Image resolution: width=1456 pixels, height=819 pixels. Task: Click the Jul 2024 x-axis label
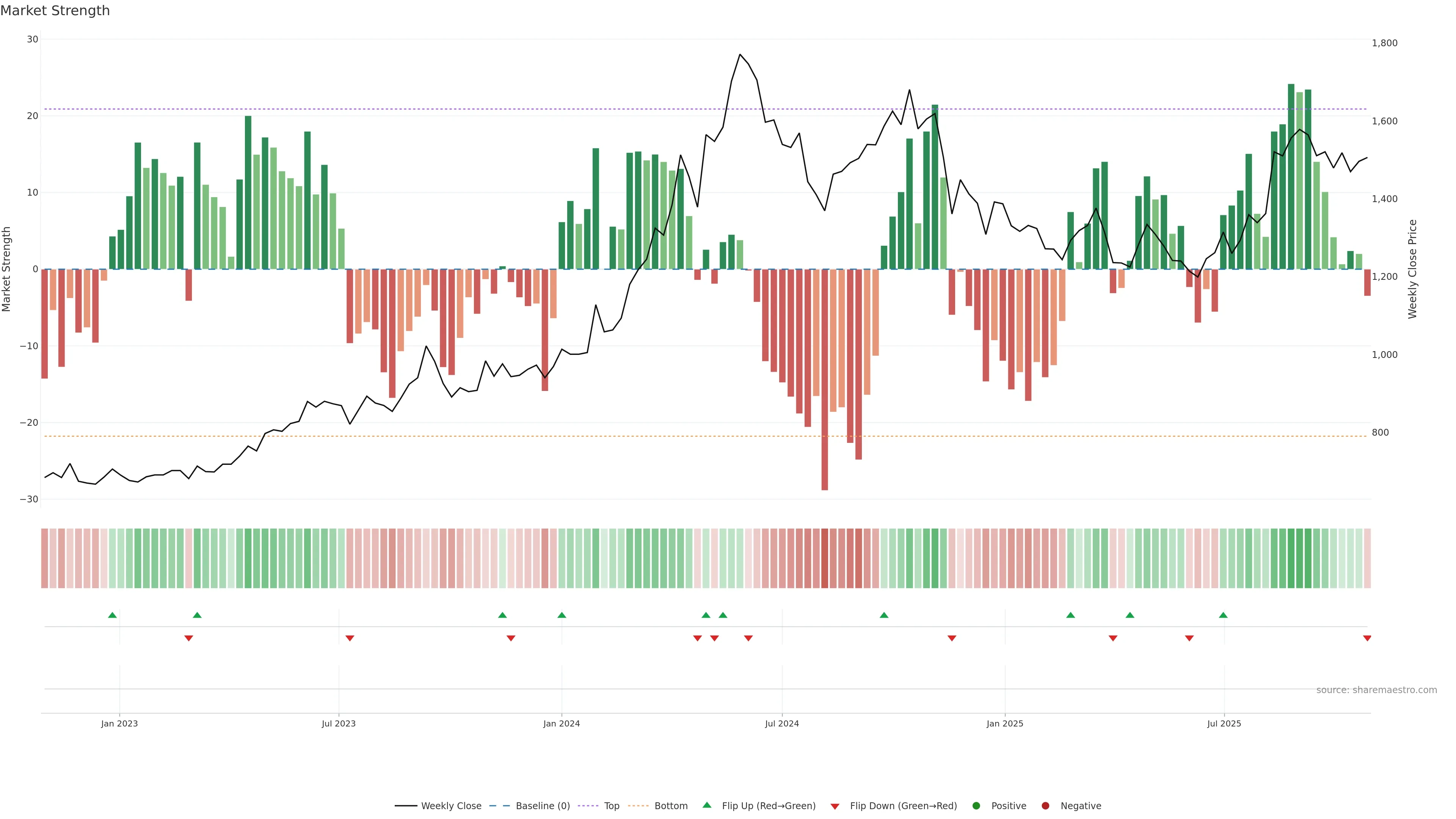[x=782, y=723]
